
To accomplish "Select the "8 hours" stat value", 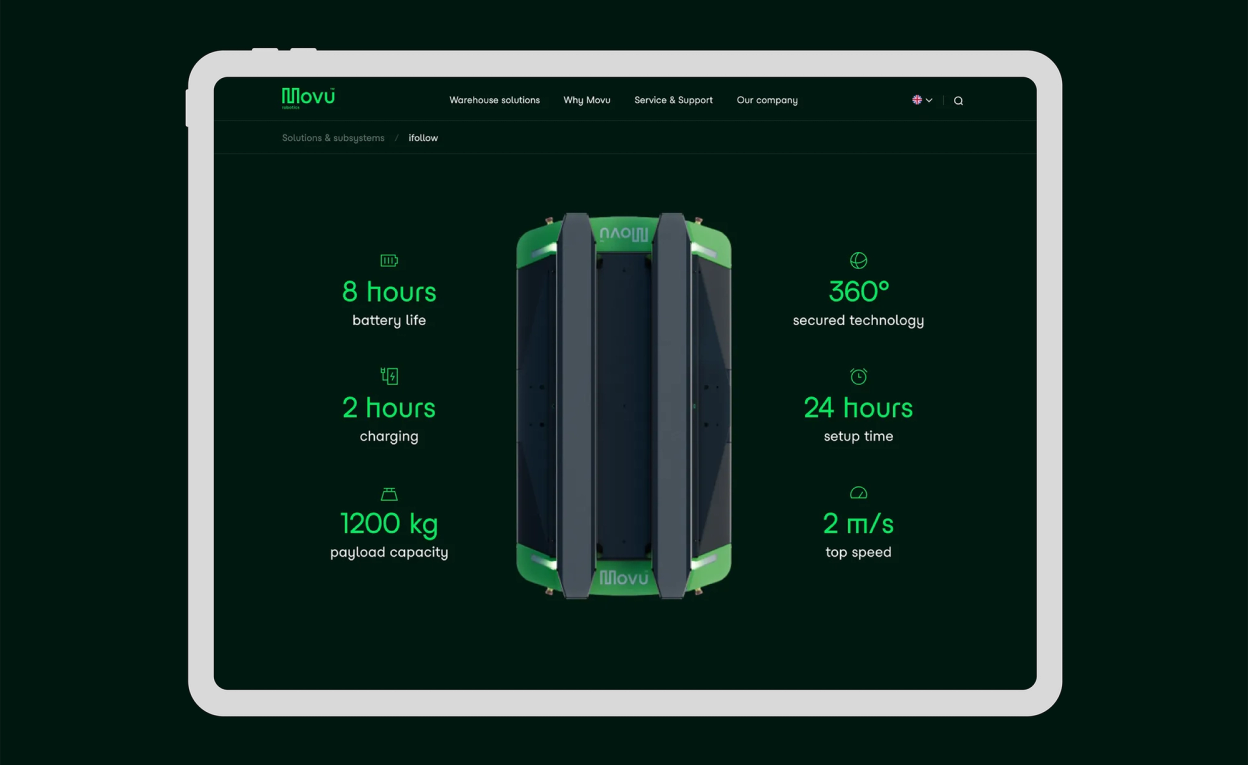I will pyautogui.click(x=389, y=292).
